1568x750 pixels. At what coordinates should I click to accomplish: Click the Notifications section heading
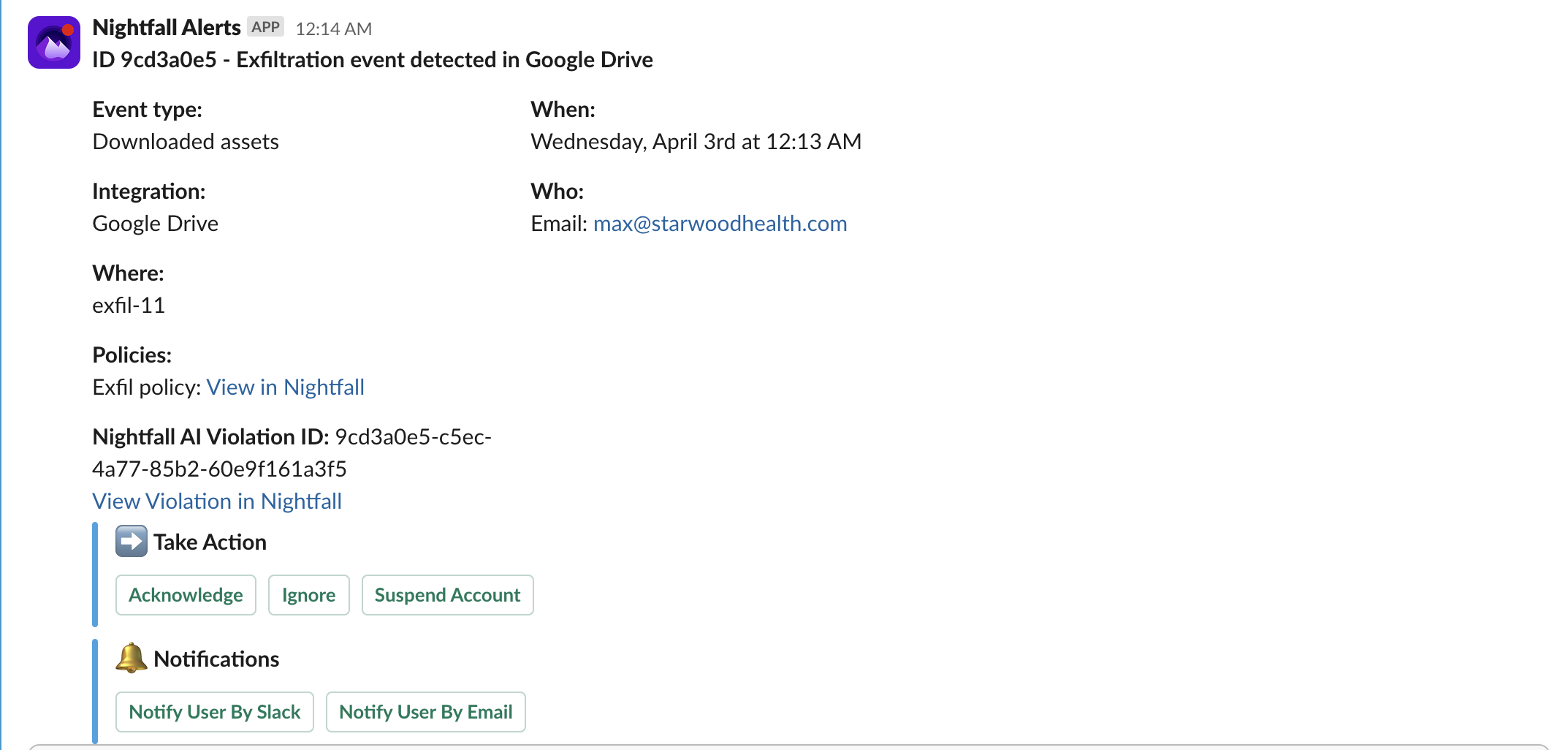[x=216, y=659]
